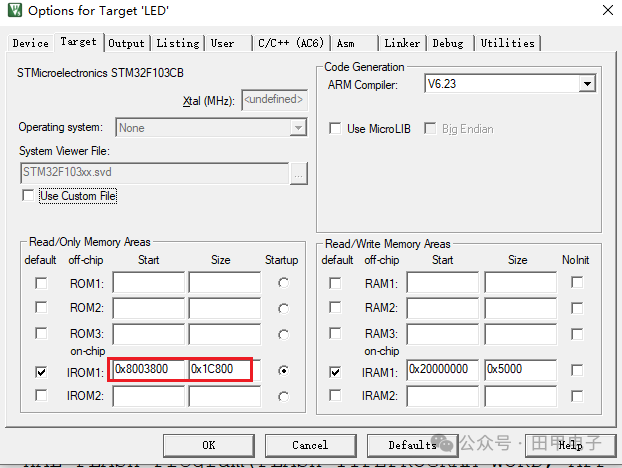Check the ROM2 default checkbox
This screenshot has height=468, width=622.
click(x=41, y=307)
